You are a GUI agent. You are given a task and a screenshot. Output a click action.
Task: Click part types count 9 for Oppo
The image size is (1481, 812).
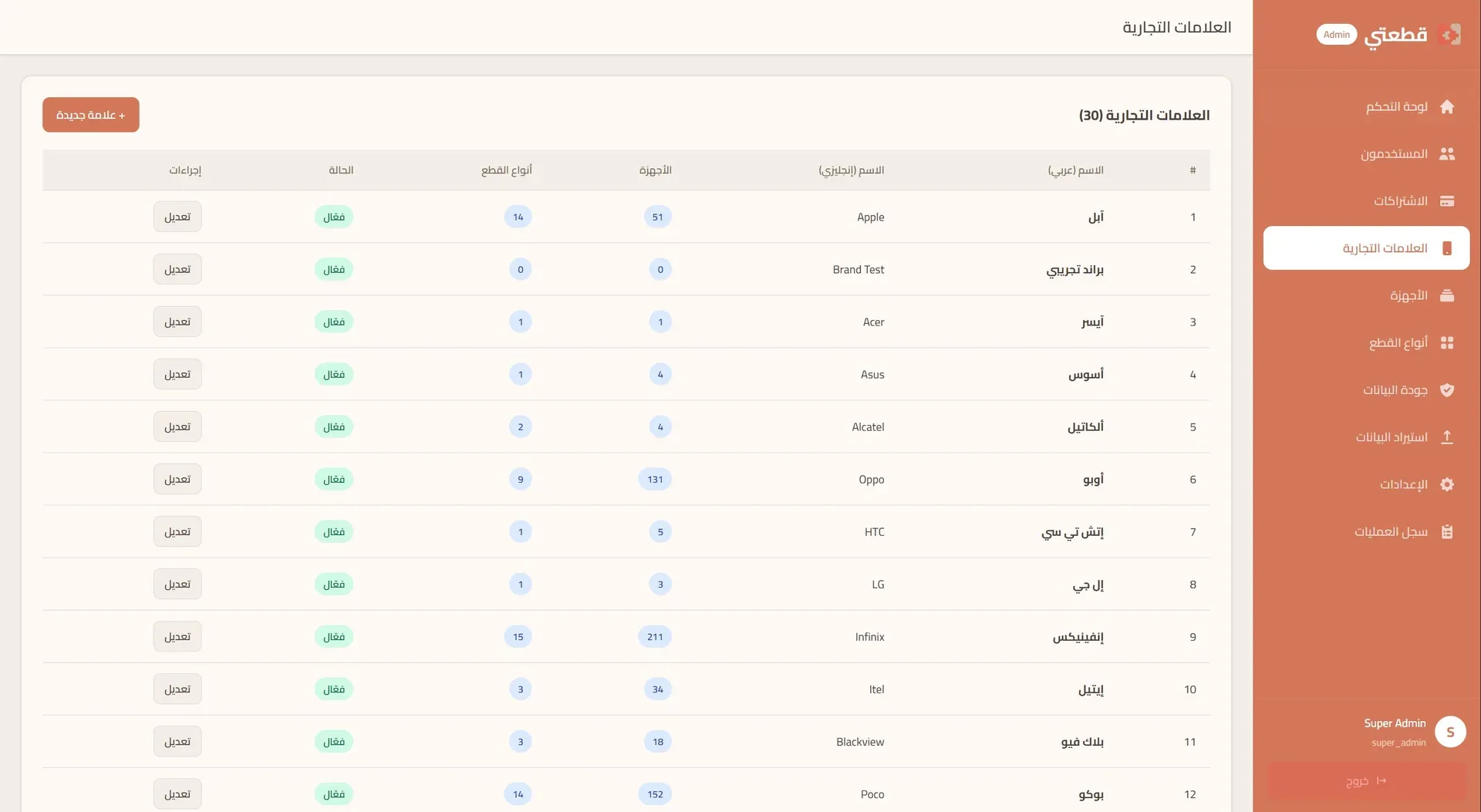521,479
